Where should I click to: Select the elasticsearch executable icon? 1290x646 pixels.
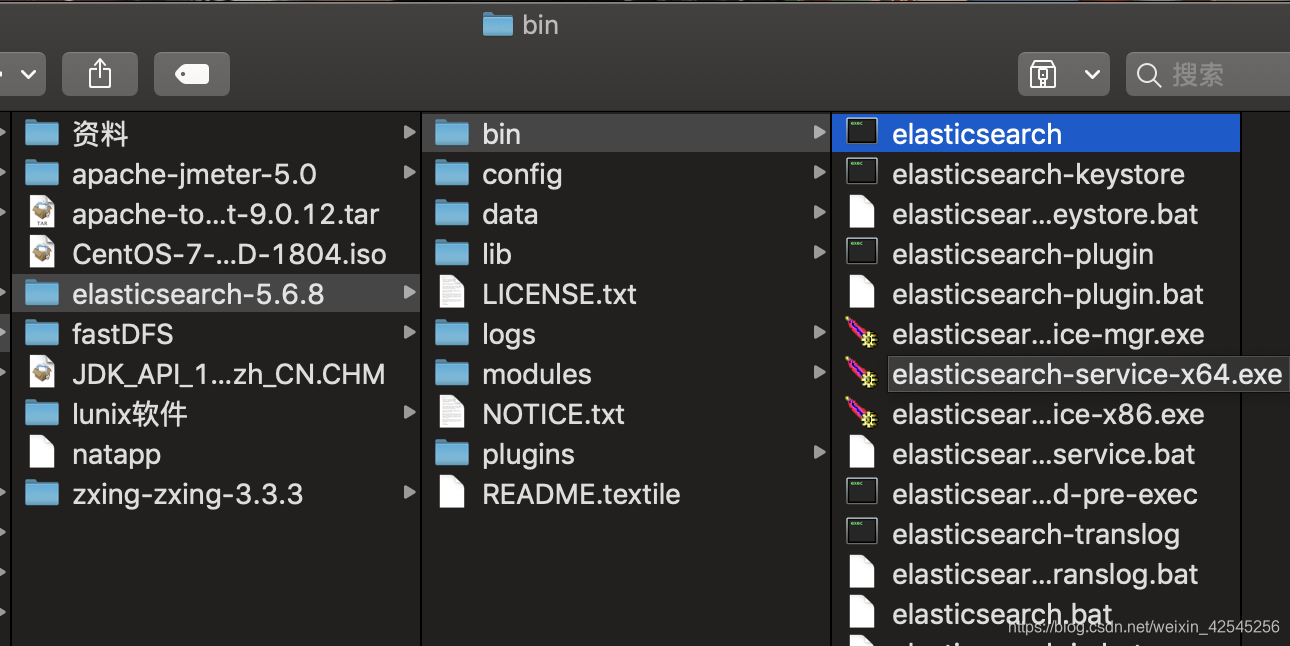[x=861, y=131]
